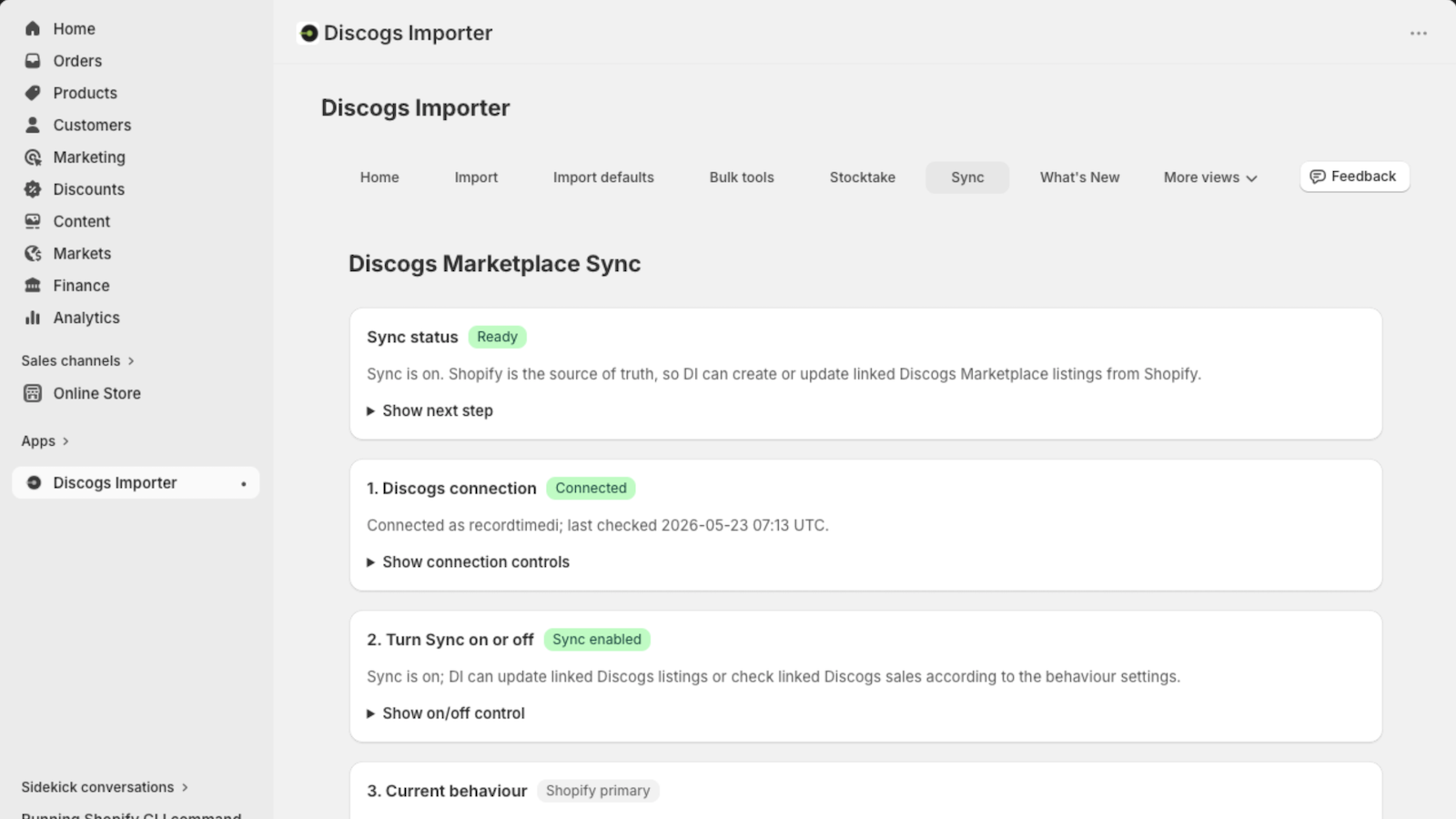
Task: Click the Discogs Importer icon in the sidebar
Action: (x=34, y=483)
